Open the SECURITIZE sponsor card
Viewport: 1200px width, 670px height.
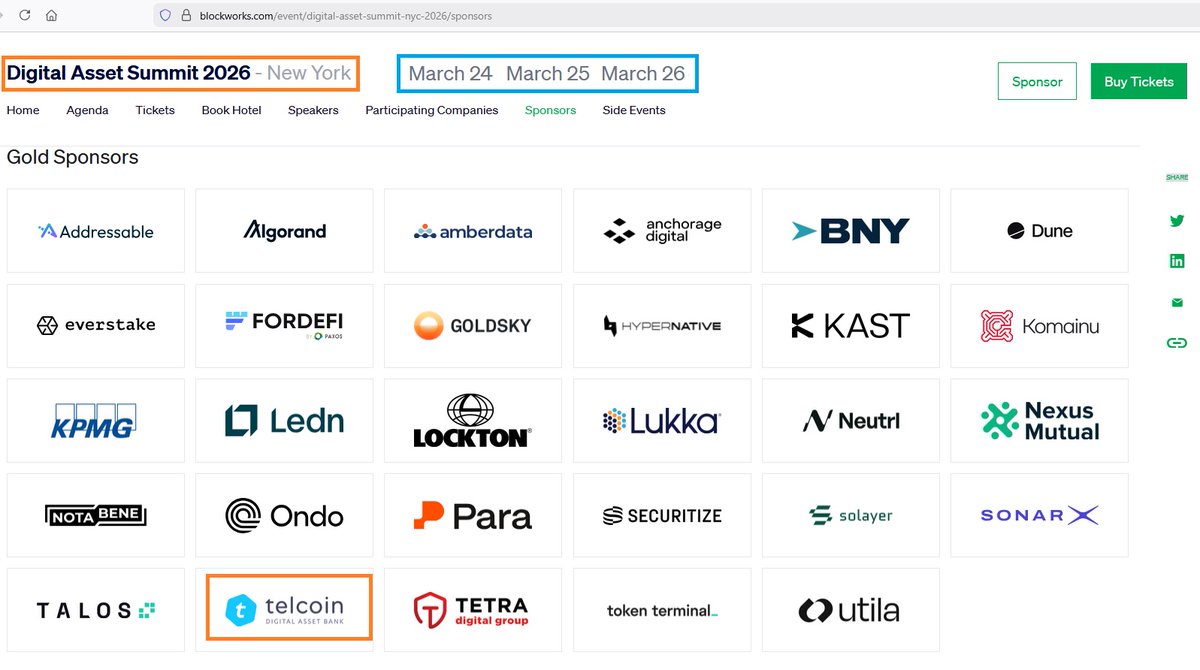(662, 515)
